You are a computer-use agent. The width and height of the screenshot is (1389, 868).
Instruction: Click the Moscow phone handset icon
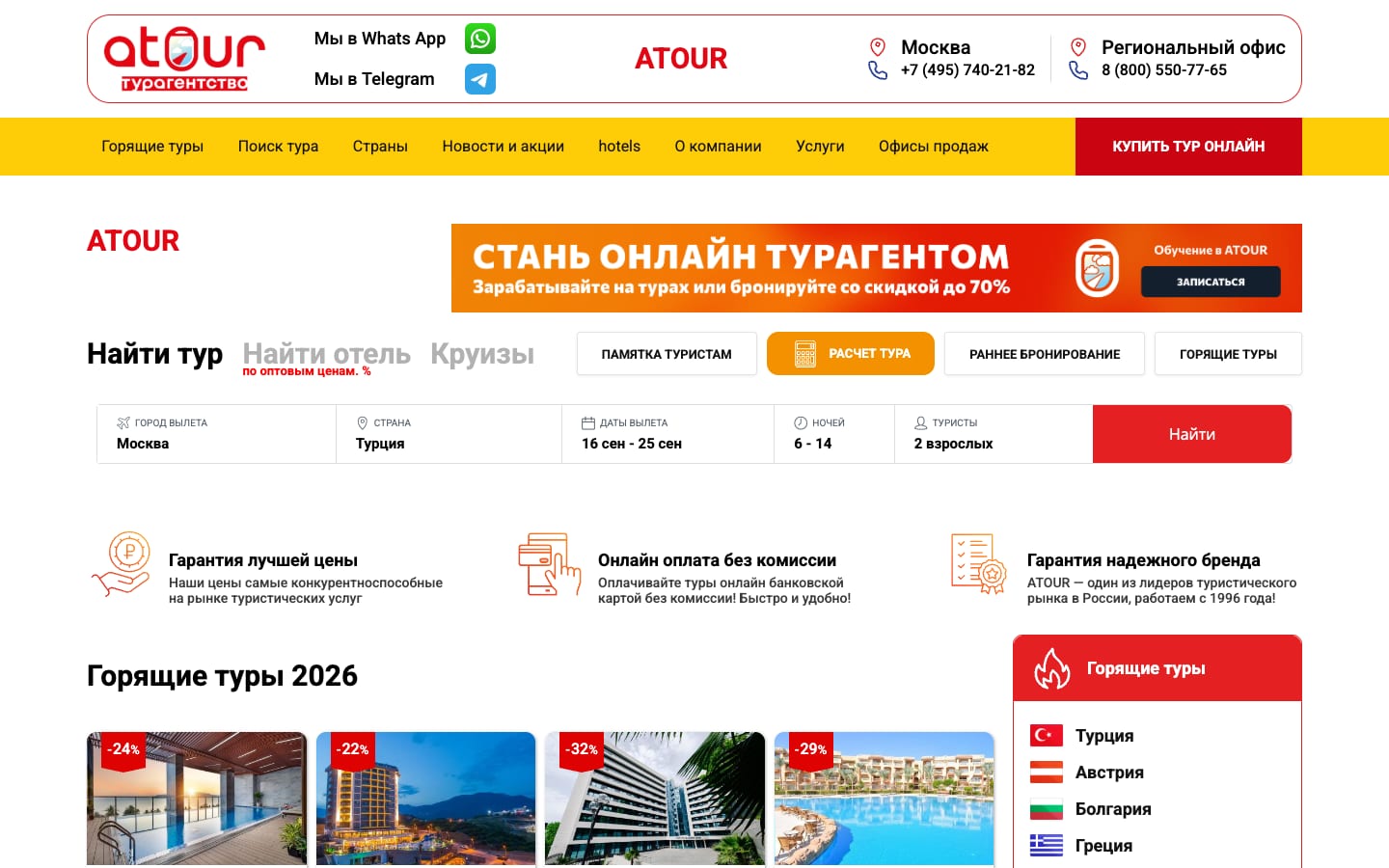878,70
